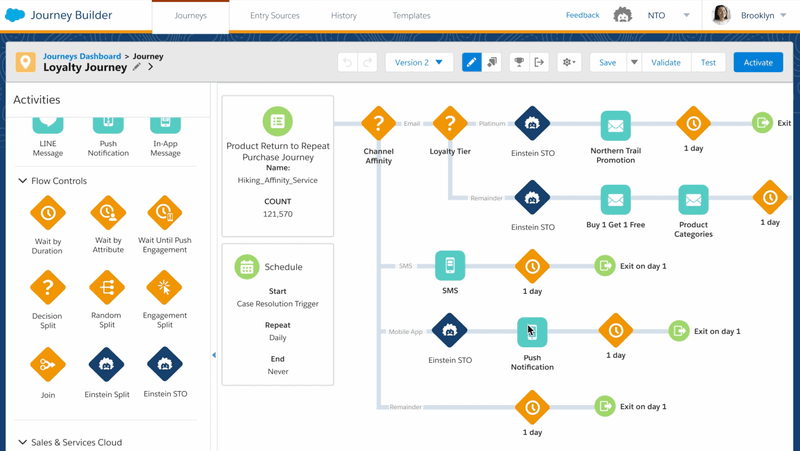Viewport: 800px width, 451px height.
Task: Click the Save button
Action: click(x=608, y=62)
